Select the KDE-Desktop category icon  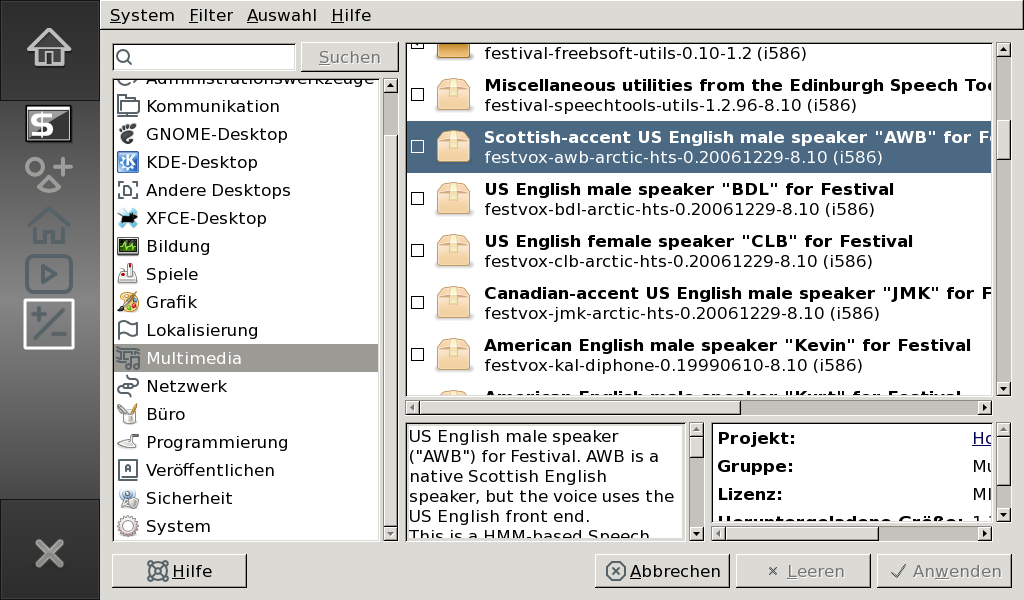128,162
